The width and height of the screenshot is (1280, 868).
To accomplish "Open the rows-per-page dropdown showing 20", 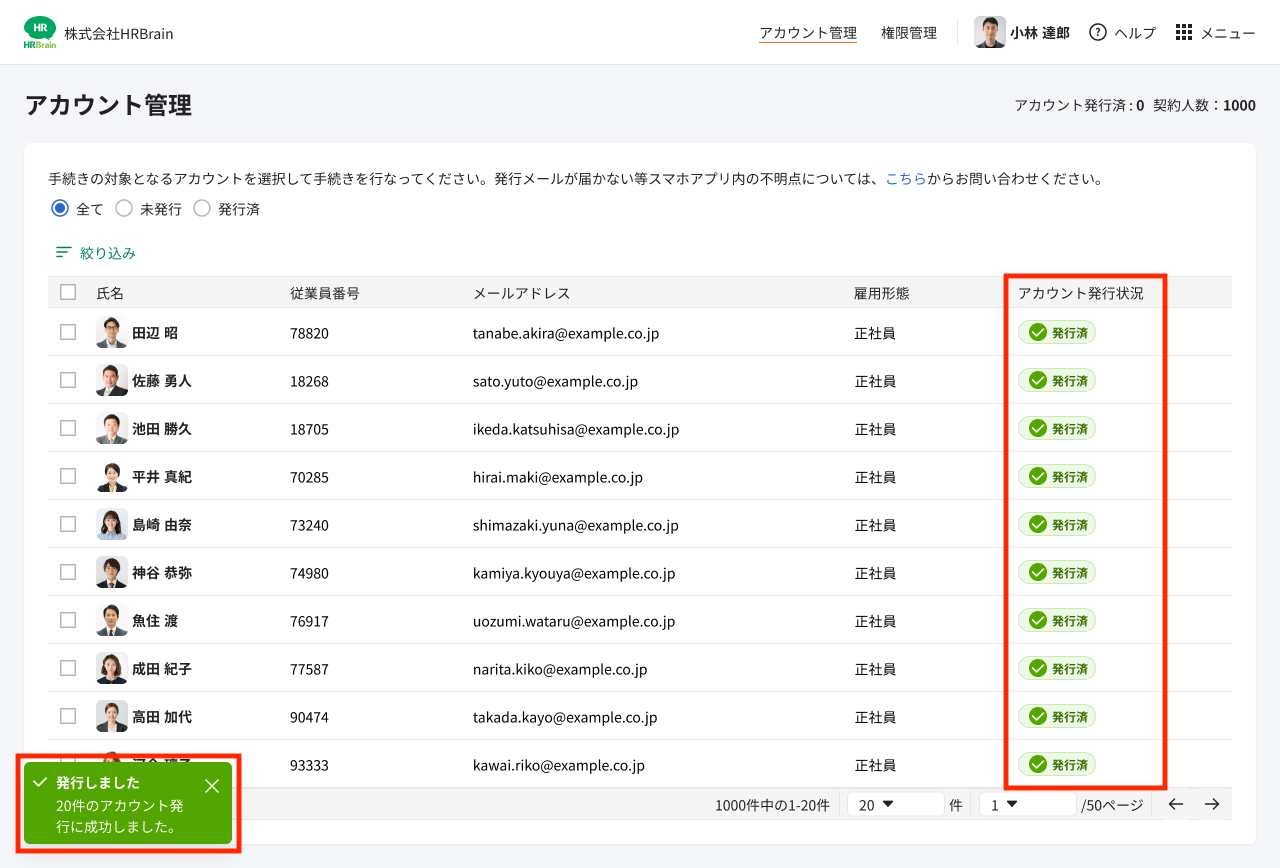I will (x=894, y=804).
